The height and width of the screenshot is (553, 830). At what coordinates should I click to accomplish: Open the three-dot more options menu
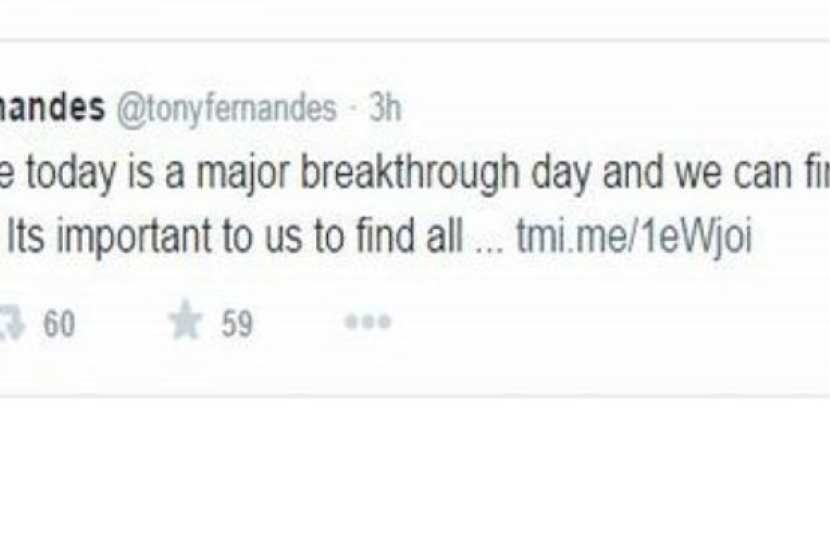tap(367, 323)
